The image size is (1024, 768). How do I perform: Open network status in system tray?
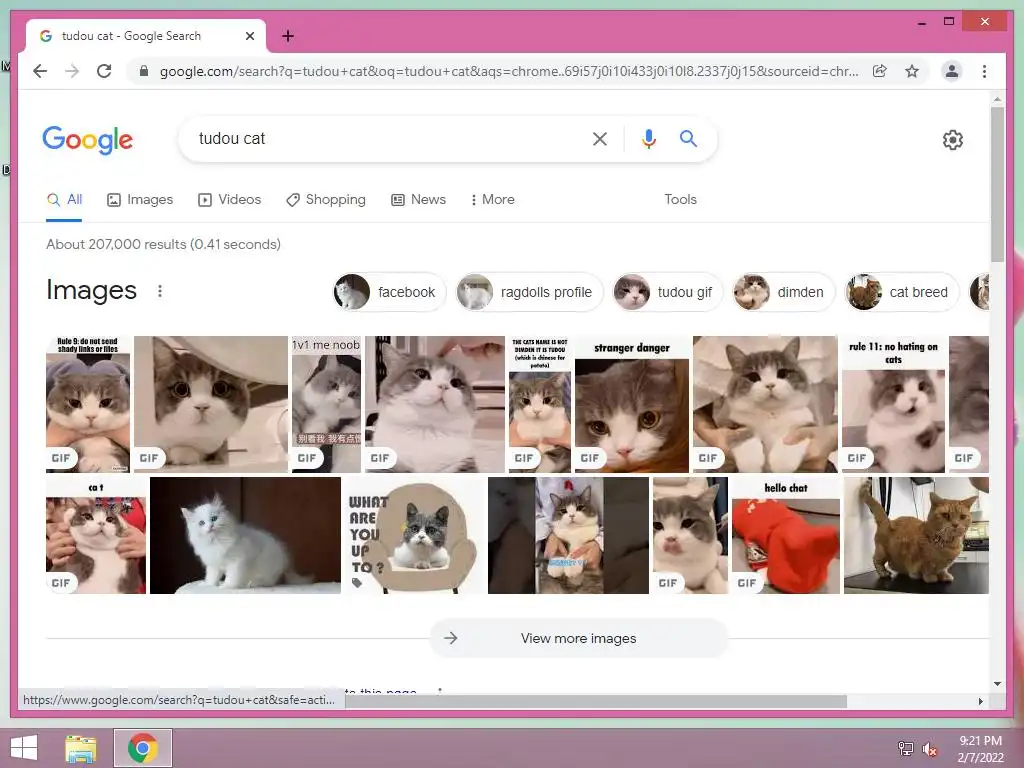pos(905,748)
